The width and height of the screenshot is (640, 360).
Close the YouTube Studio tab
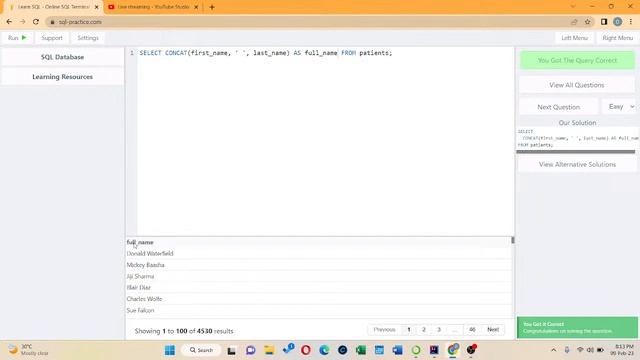pyautogui.click(x=196, y=7)
